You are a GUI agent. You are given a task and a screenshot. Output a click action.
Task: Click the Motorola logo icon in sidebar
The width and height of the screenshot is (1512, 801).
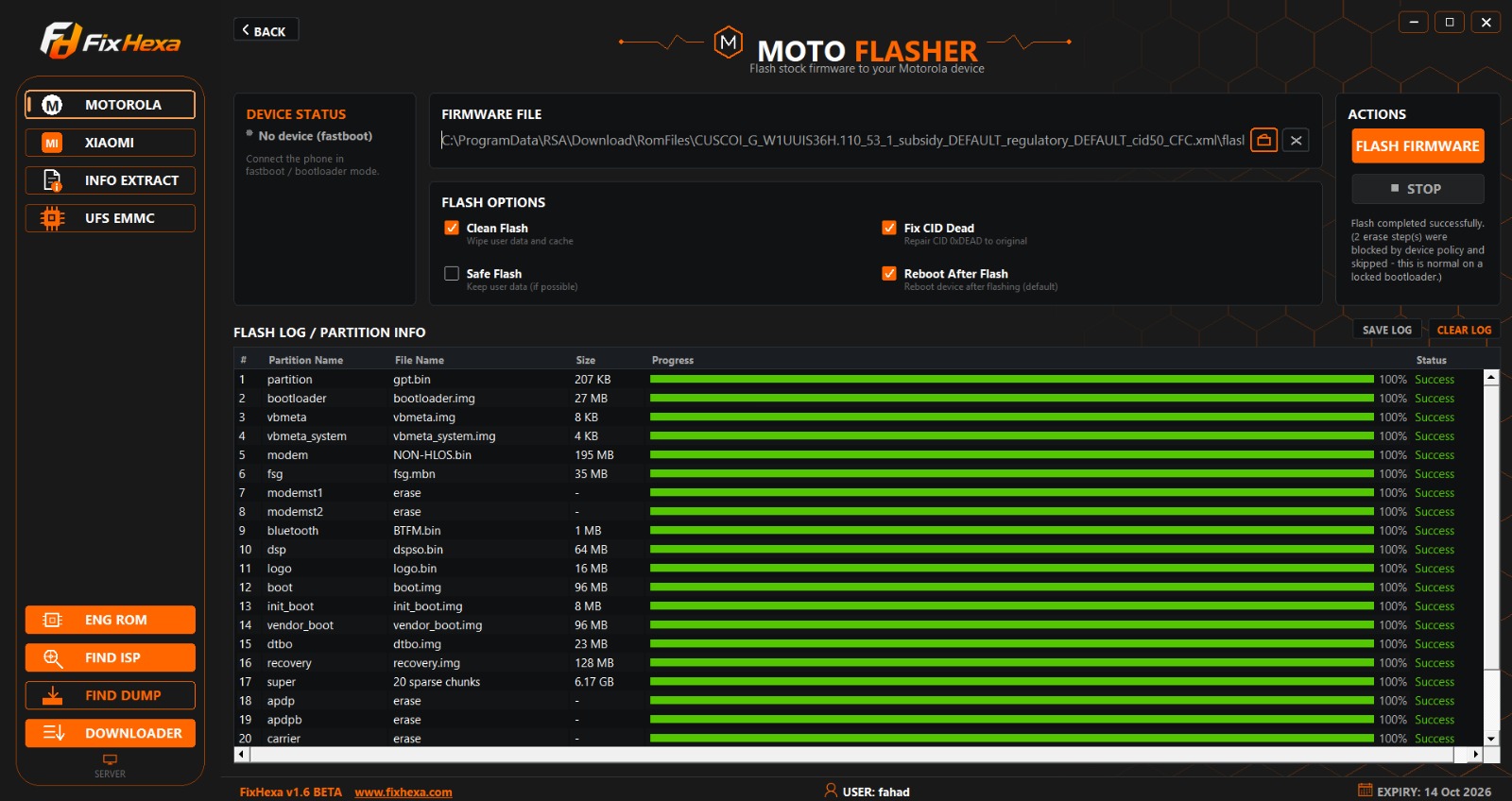[52, 105]
